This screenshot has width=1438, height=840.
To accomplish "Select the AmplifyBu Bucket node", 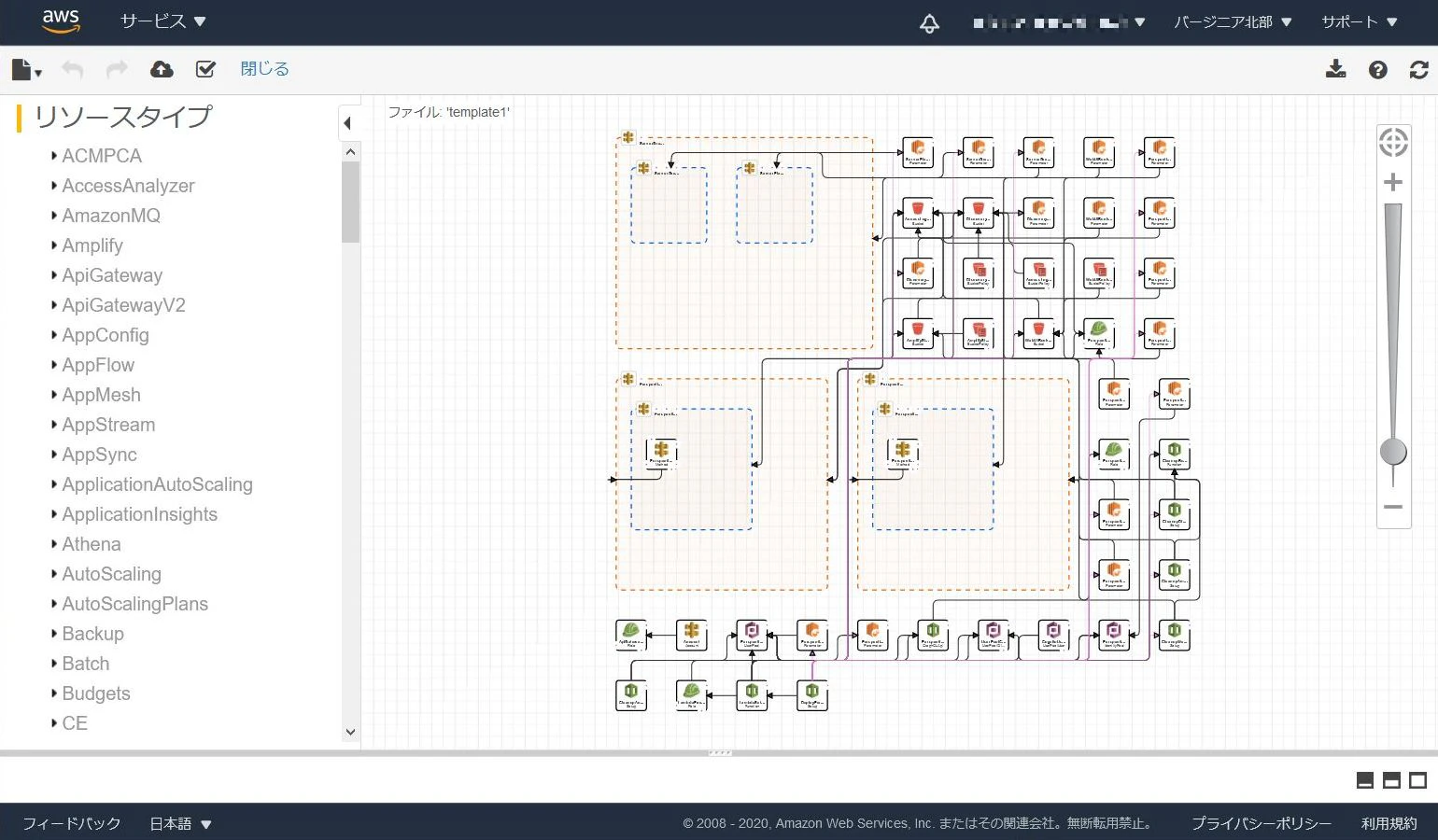I will (918, 333).
